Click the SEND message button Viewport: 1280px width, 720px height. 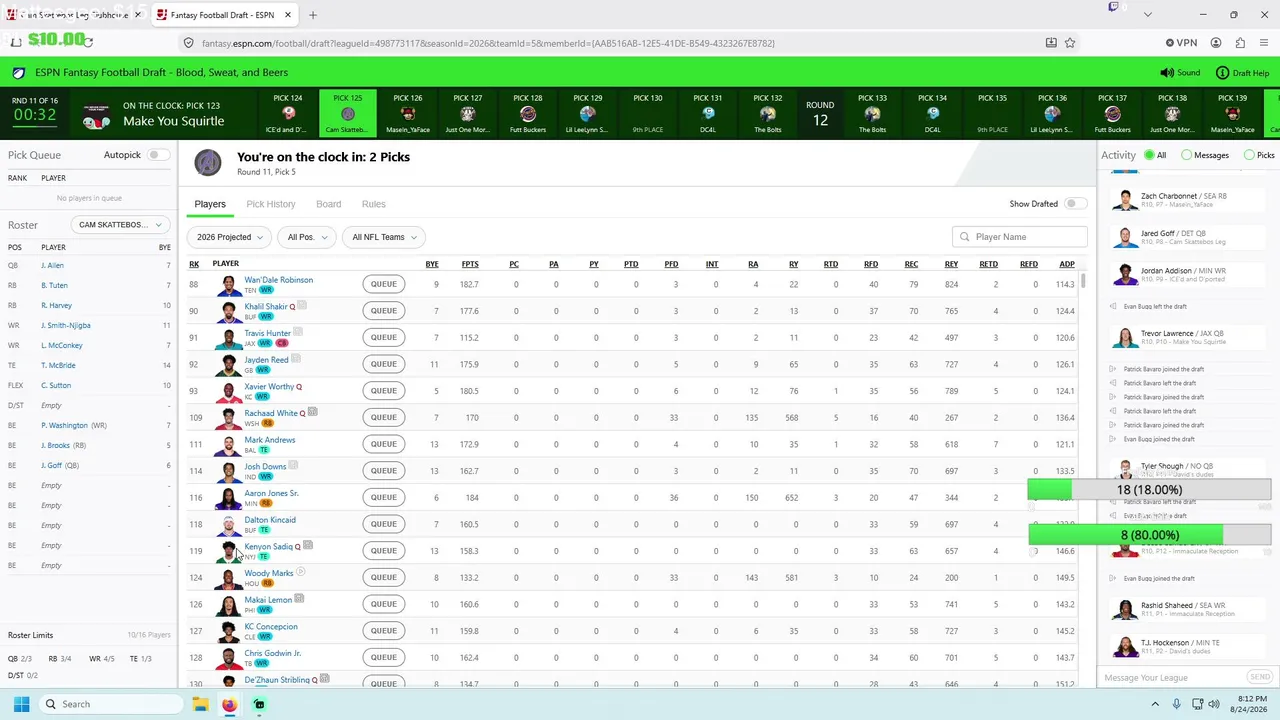click(x=1259, y=677)
